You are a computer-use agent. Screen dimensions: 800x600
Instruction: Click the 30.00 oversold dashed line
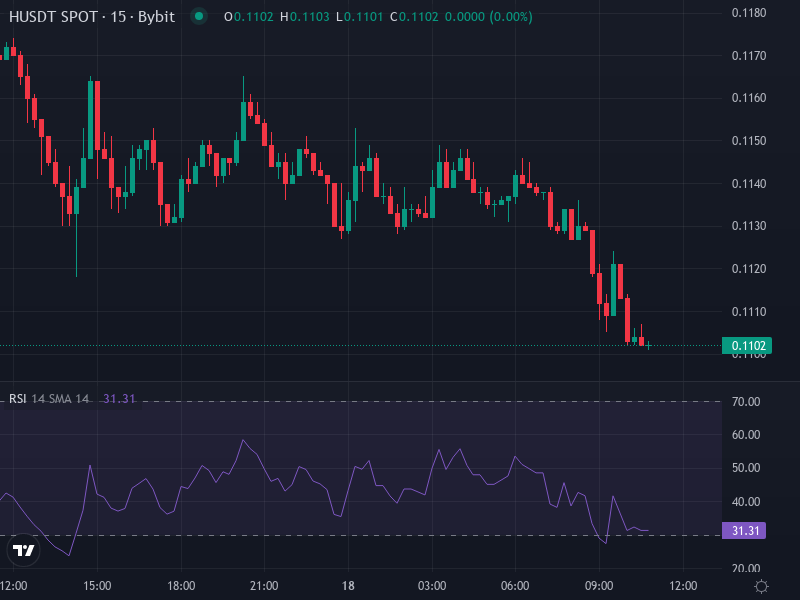pyautogui.click(x=400, y=534)
